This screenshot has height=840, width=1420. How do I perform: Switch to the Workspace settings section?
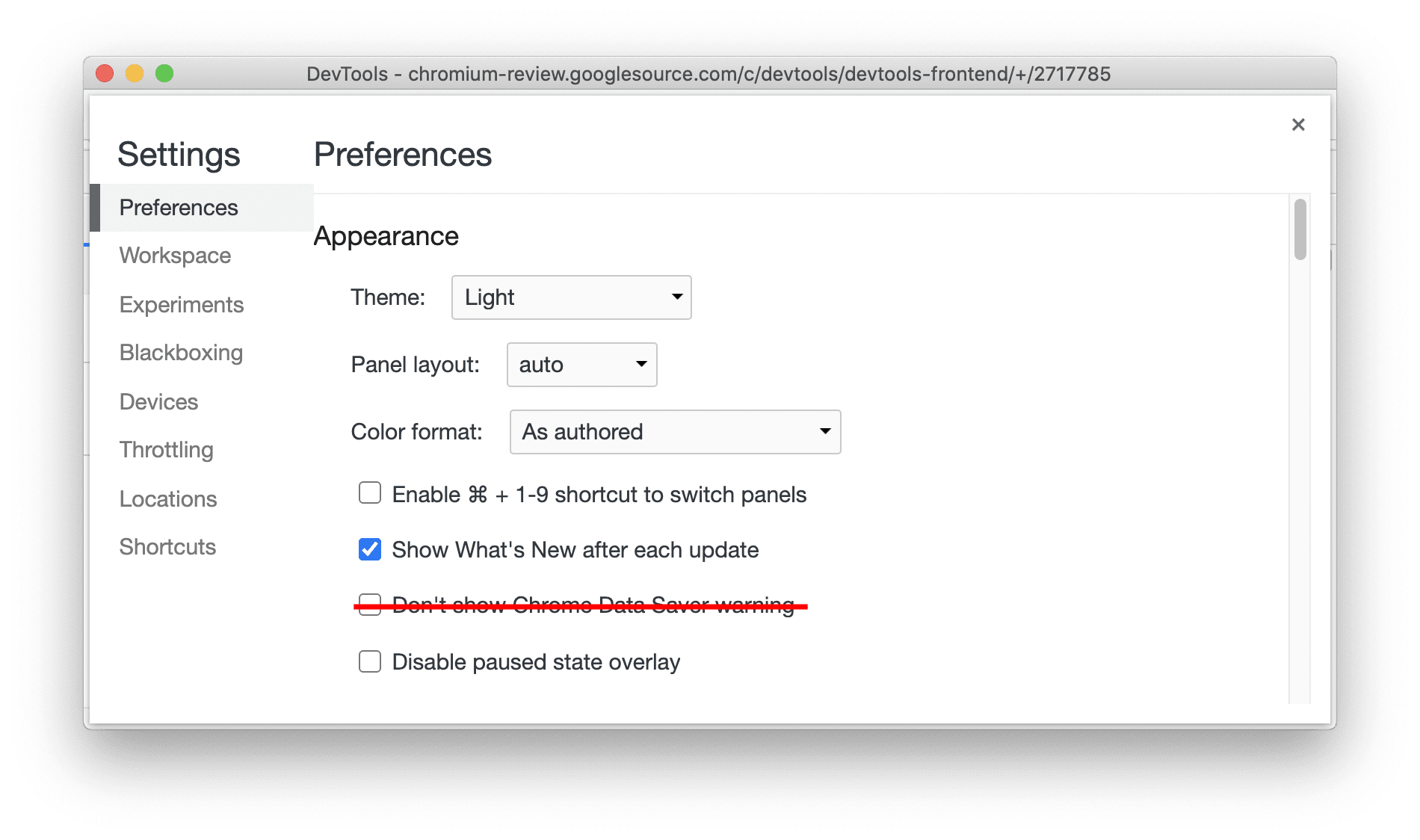[174, 256]
